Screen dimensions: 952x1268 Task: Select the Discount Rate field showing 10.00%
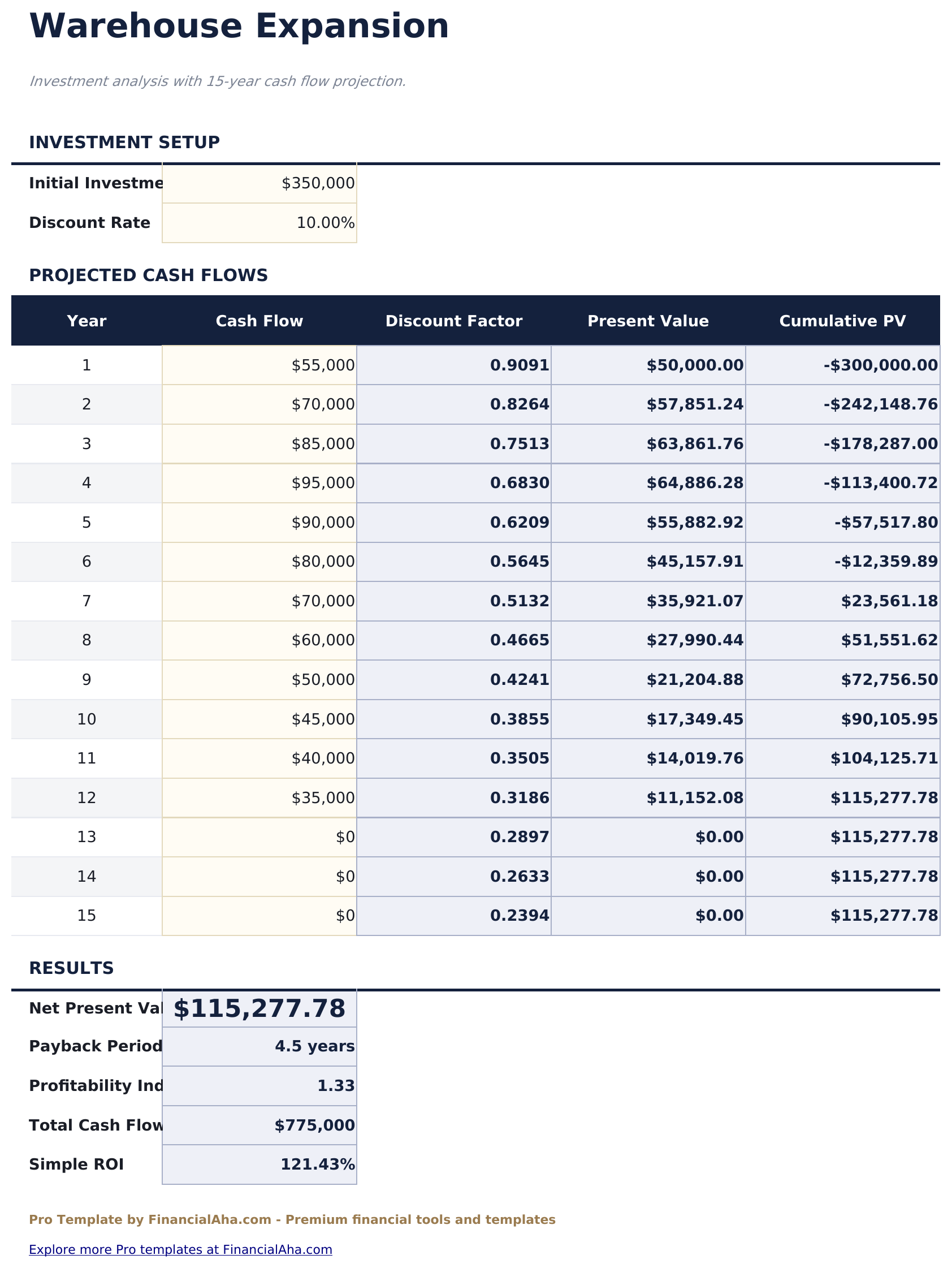[259, 222]
